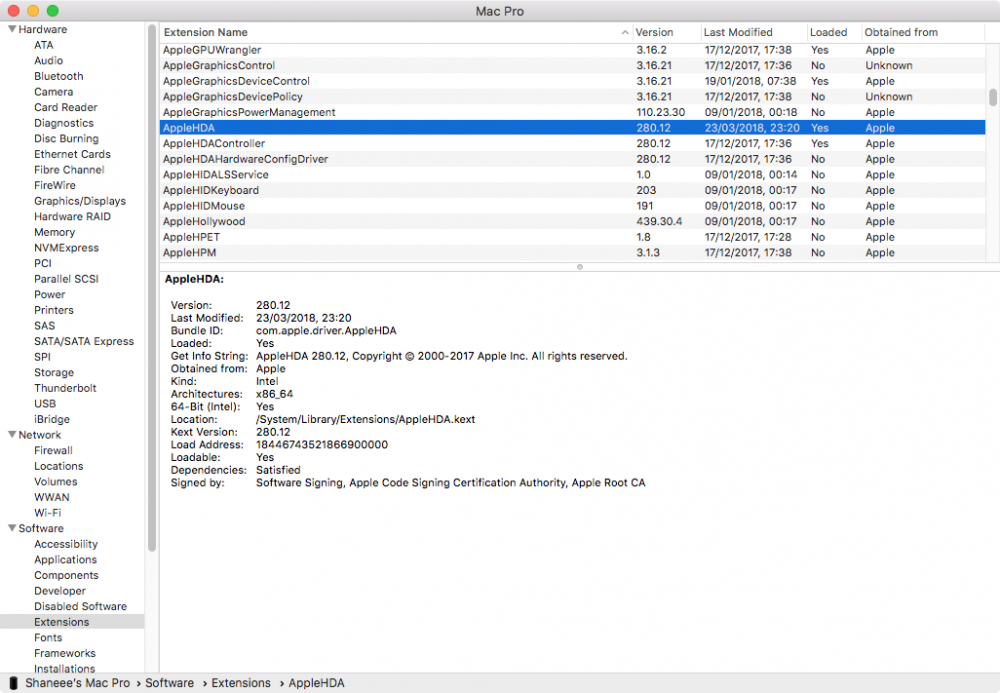Screen dimensions: 1000x693
Task: Select USB in the sidebar
Action: [45, 404]
